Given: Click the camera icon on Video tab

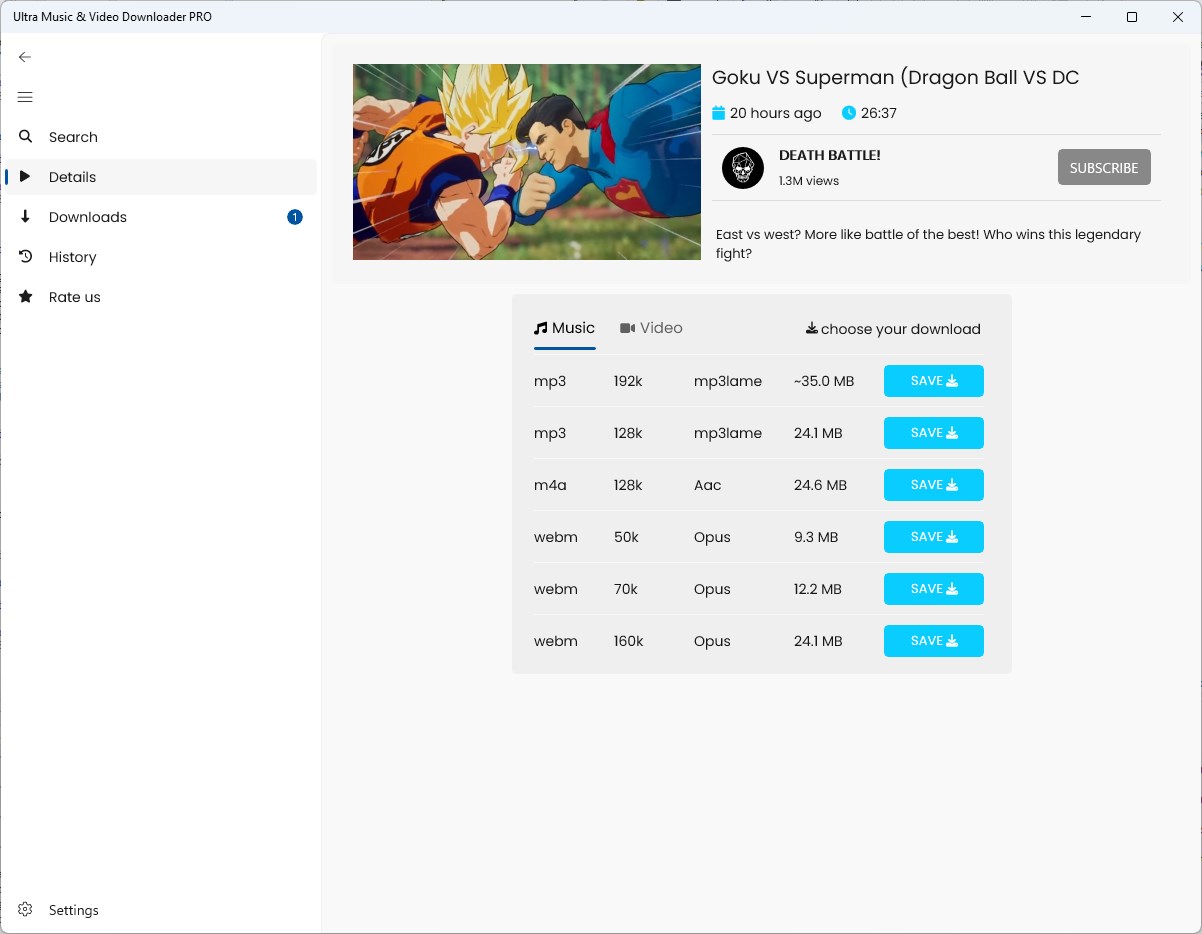Looking at the screenshot, I should (x=628, y=328).
